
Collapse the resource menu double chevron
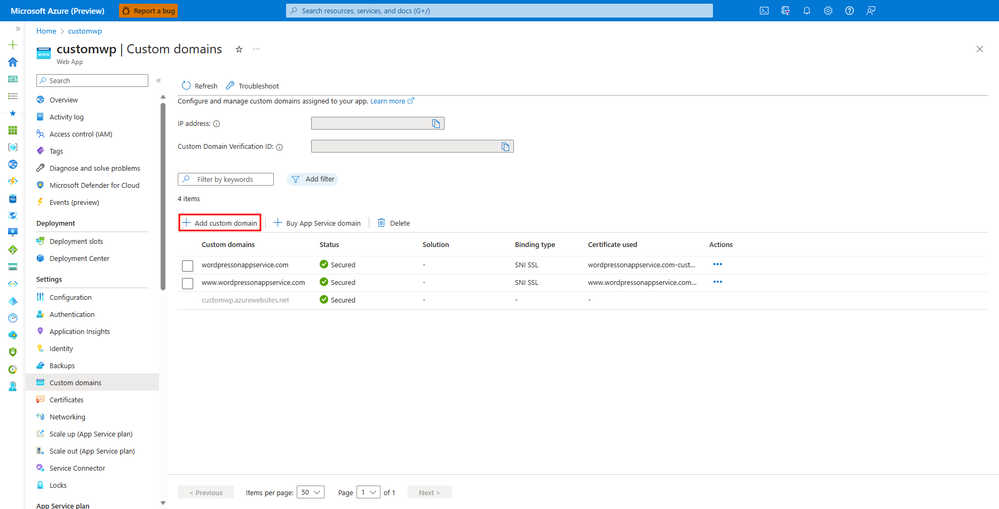[x=158, y=81]
